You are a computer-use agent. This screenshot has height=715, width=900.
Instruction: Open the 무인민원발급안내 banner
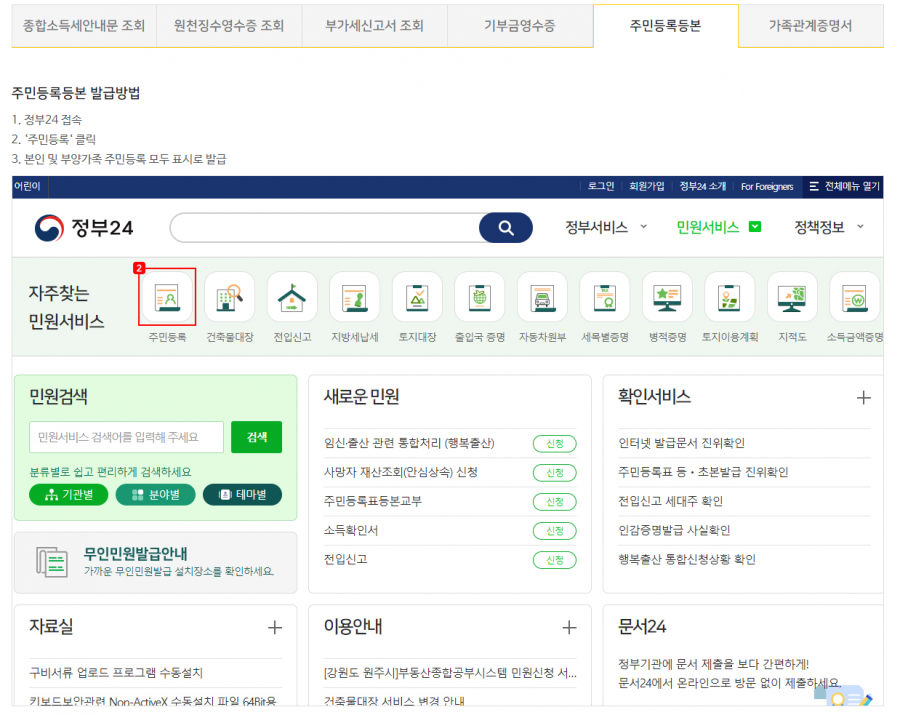[x=156, y=562]
